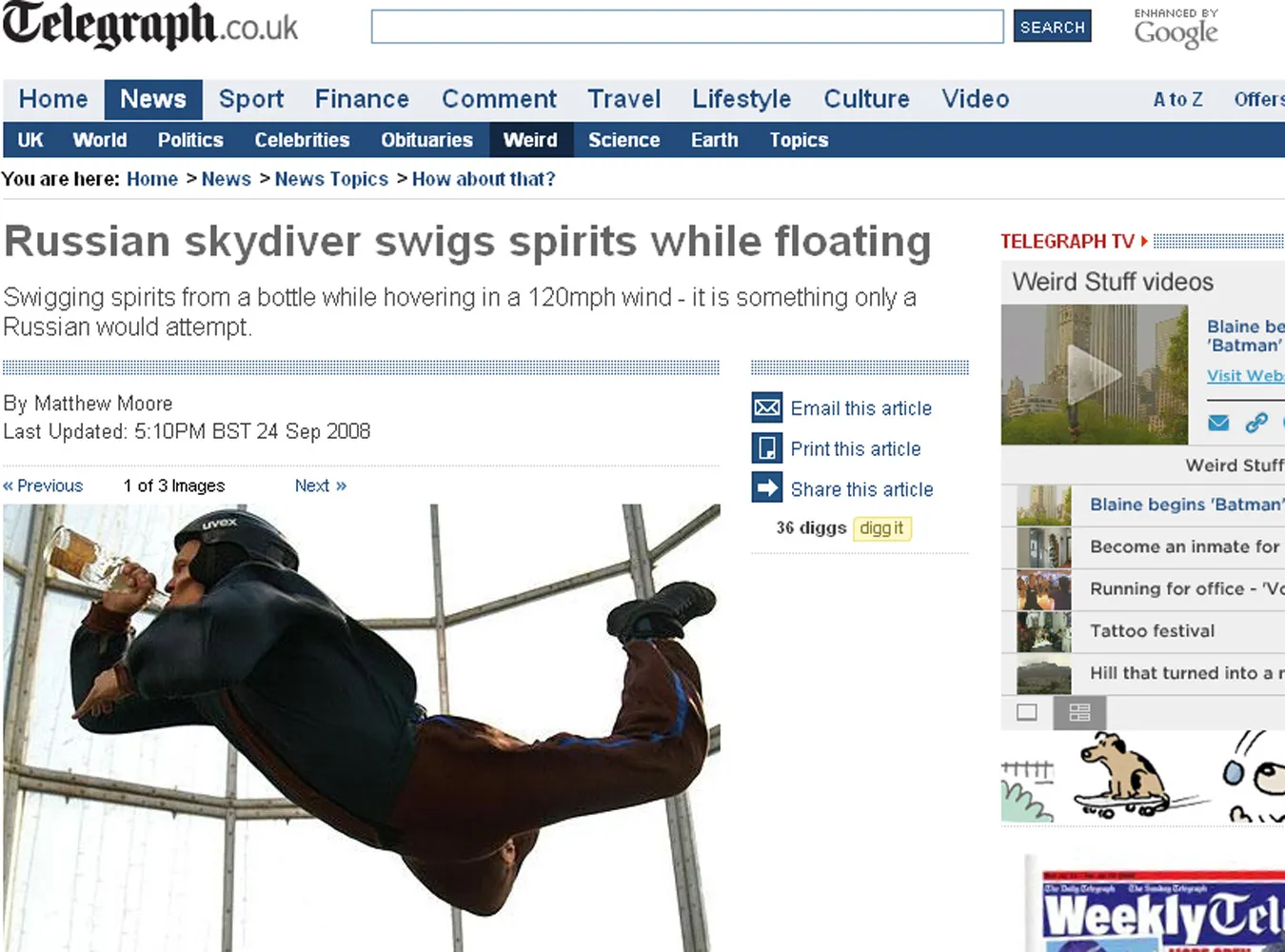Open the Science sub-navigation item
Viewport: 1285px width, 952px height.
point(623,140)
